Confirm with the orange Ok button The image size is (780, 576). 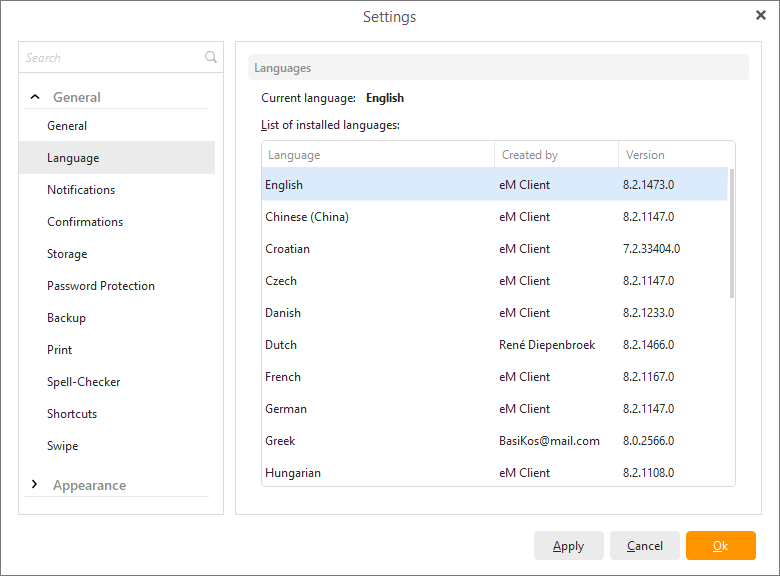[720, 546]
